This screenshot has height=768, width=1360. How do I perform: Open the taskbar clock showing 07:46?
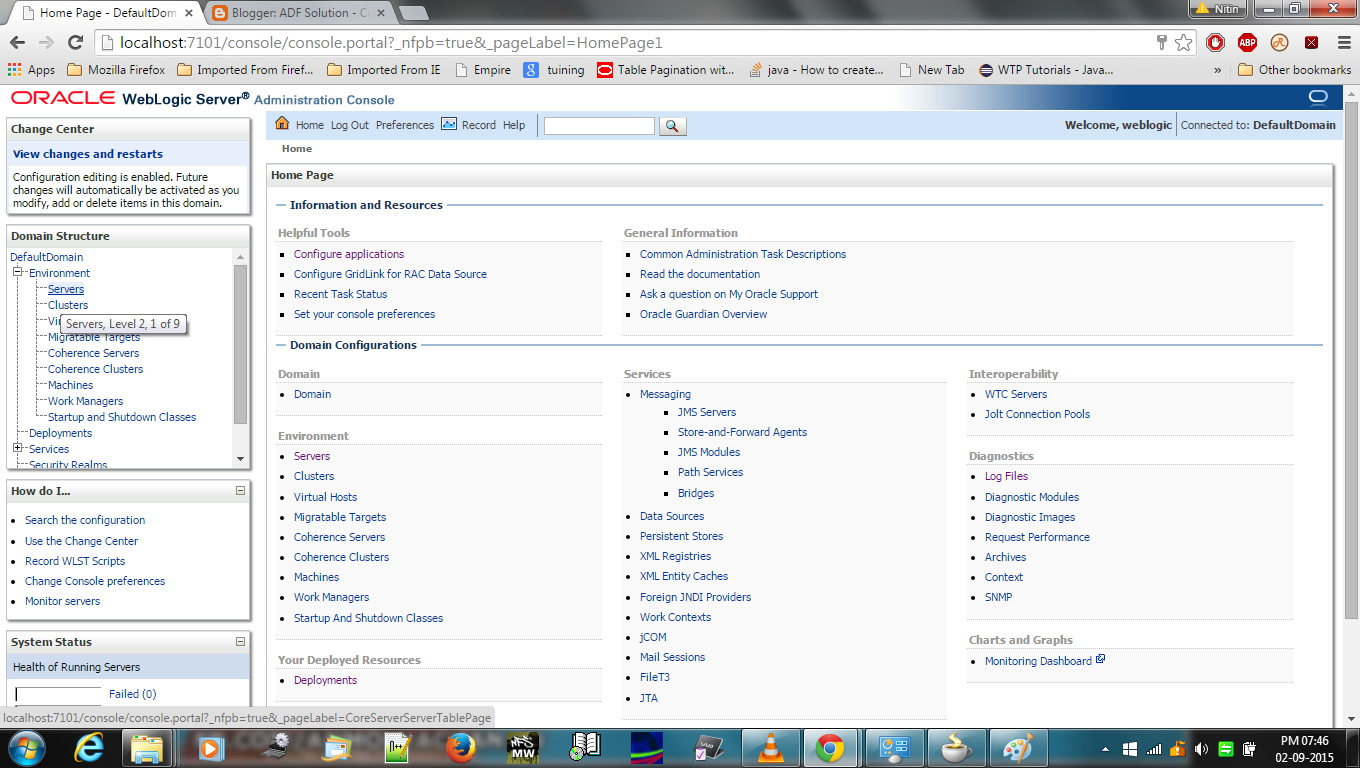click(1305, 748)
